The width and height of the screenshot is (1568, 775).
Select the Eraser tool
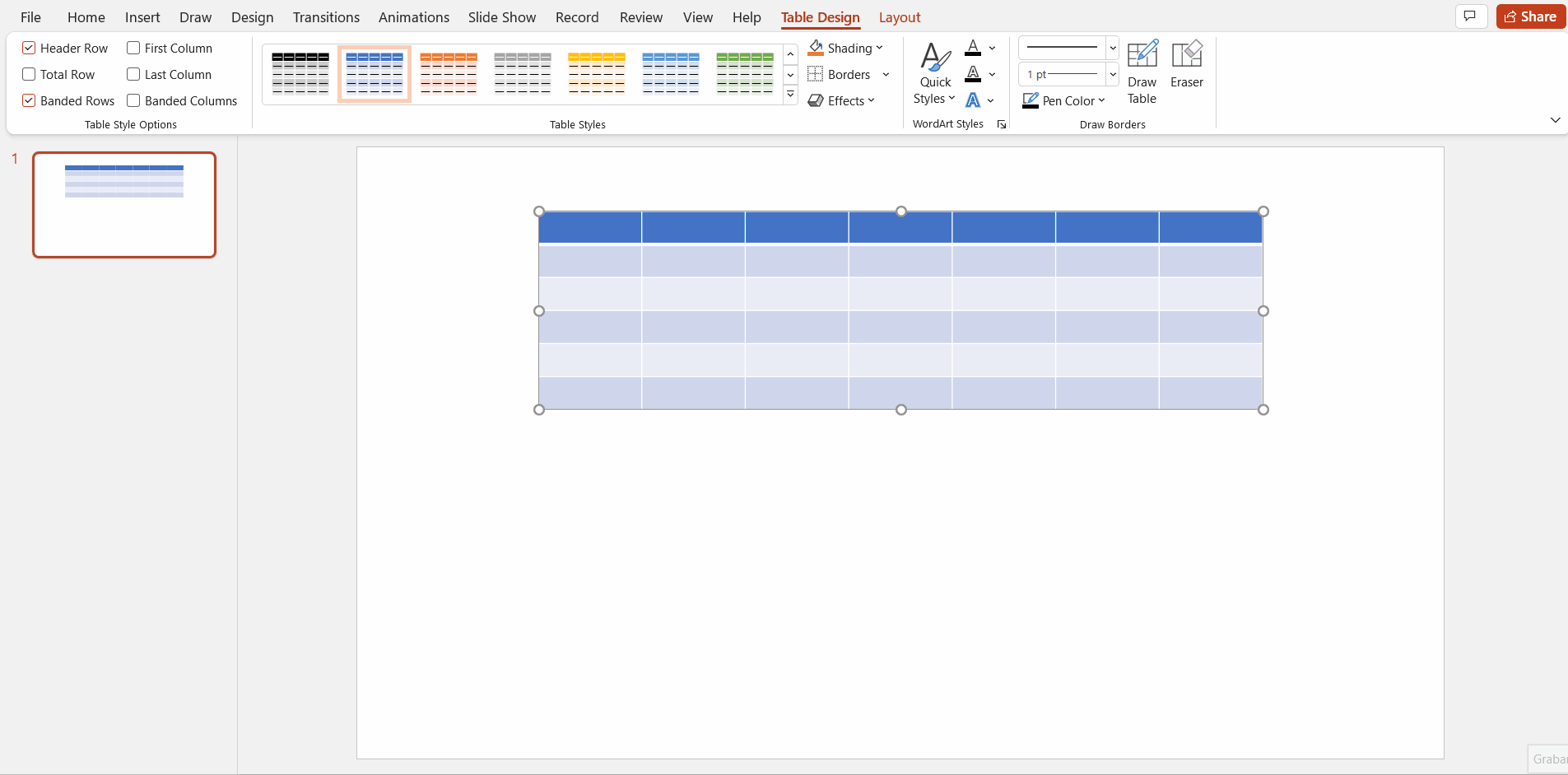(x=1186, y=64)
